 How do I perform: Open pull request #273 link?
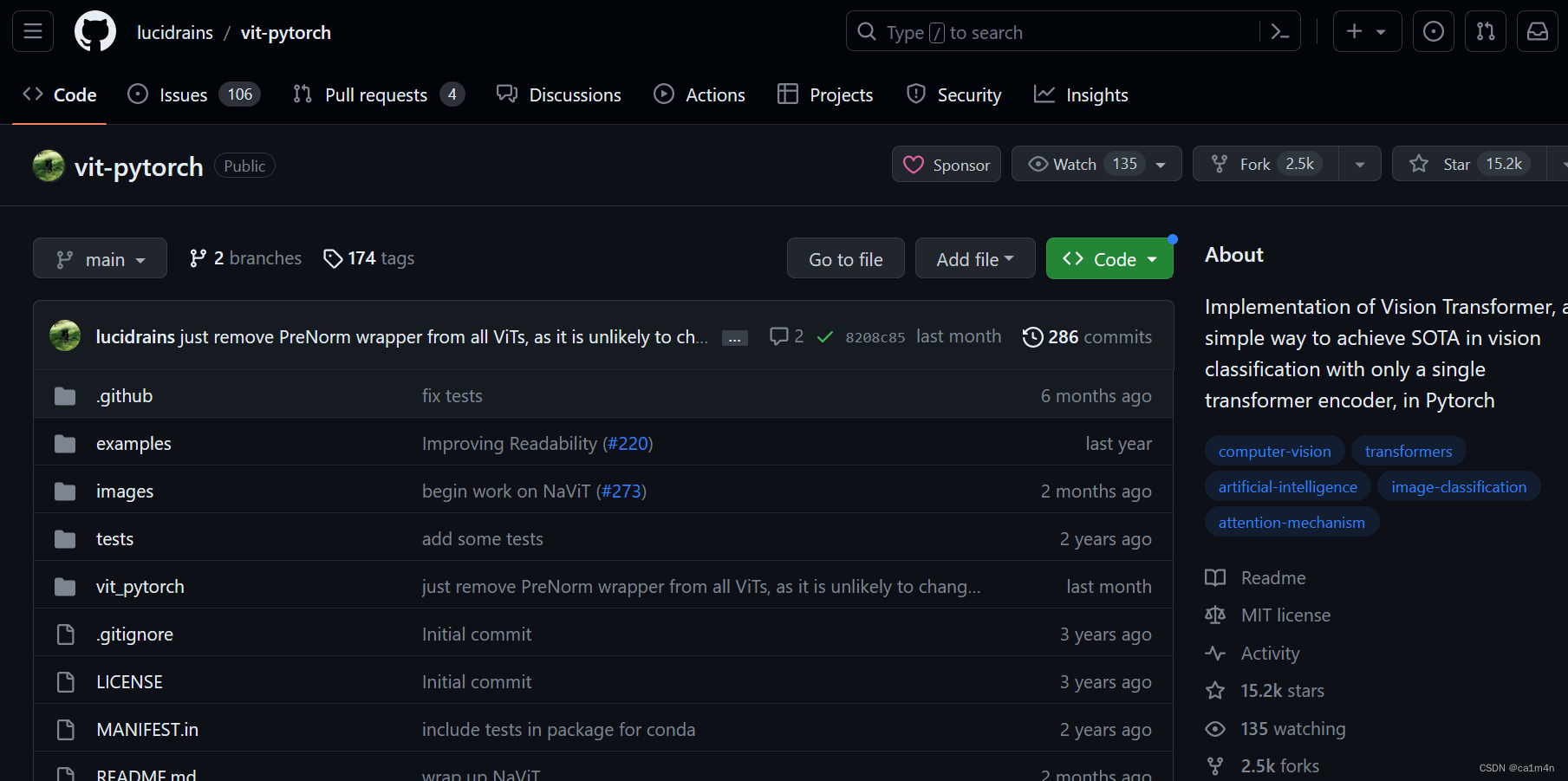tap(621, 491)
